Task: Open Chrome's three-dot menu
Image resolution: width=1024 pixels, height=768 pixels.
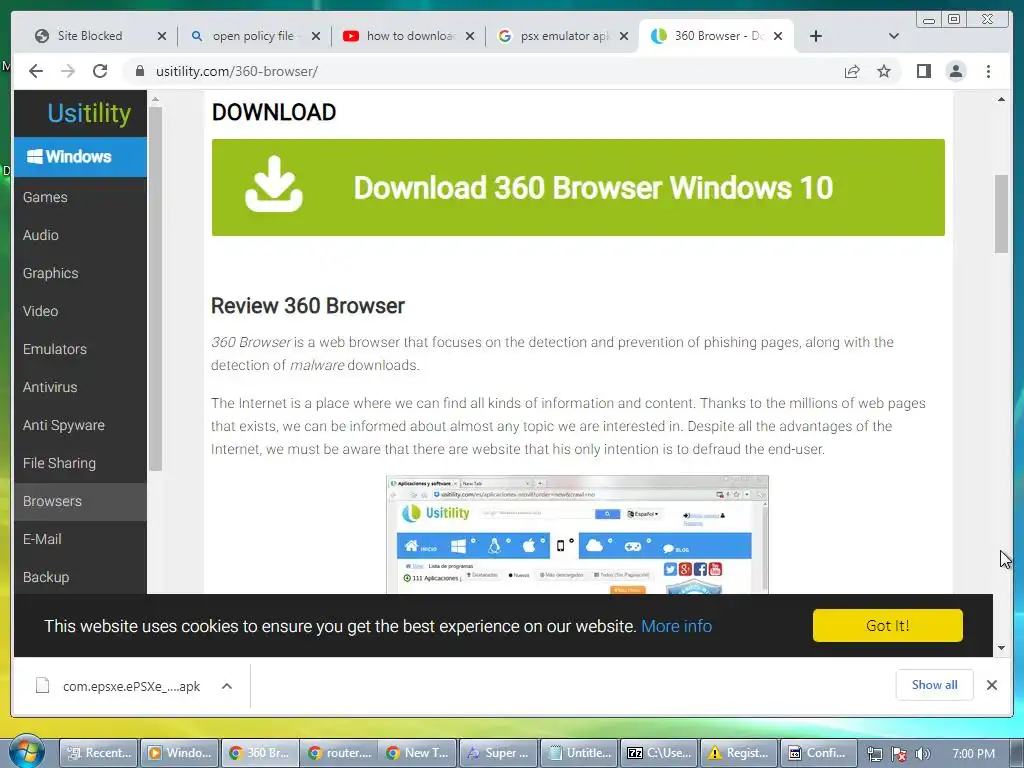Action: point(988,71)
